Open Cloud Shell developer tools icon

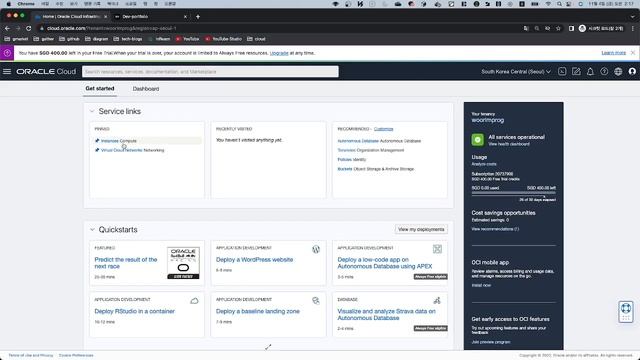click(562, 71)
